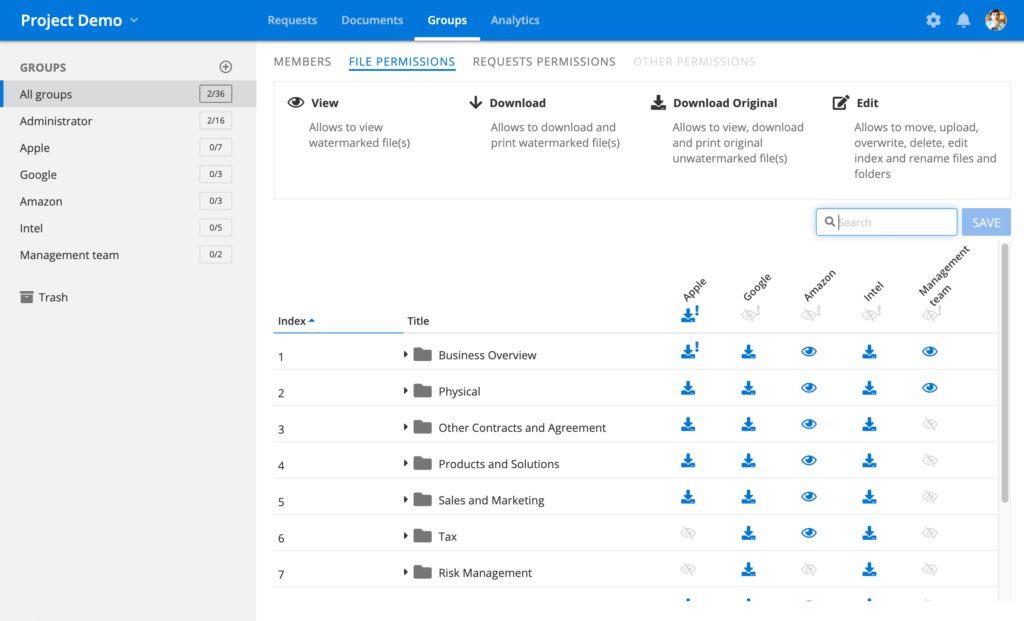Select the Intel group in sidebar
The height and width of the screenshot is (621, 1024).
128,228
